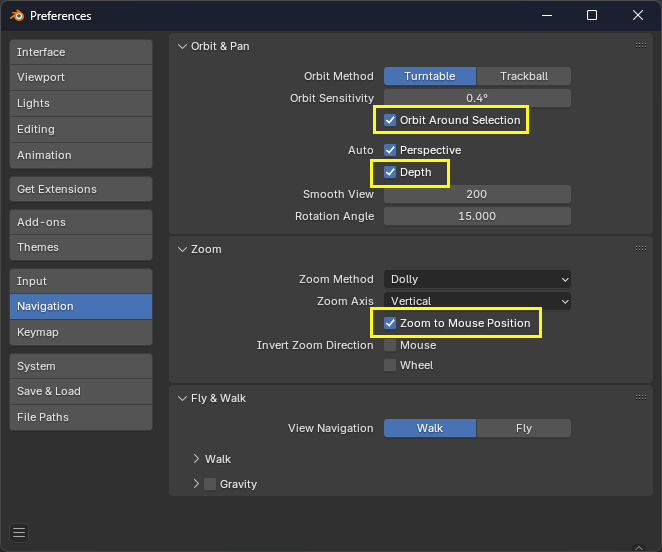Open the Get Extensions section
The width and height of the screenshot is (662, 552).
(81, 189)
